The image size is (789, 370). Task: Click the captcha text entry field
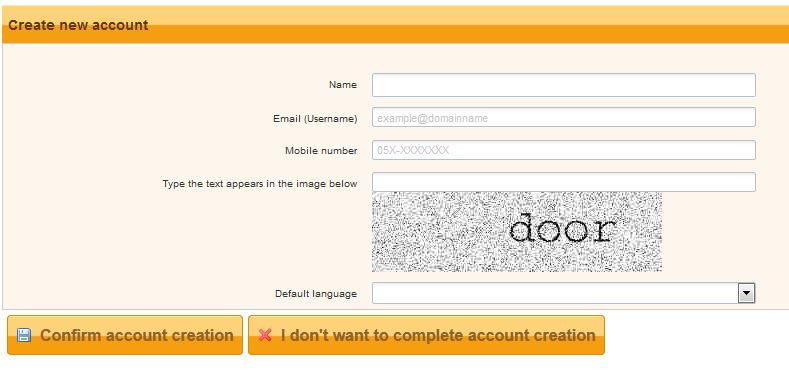pyautogui.click(x=564, y=182)
